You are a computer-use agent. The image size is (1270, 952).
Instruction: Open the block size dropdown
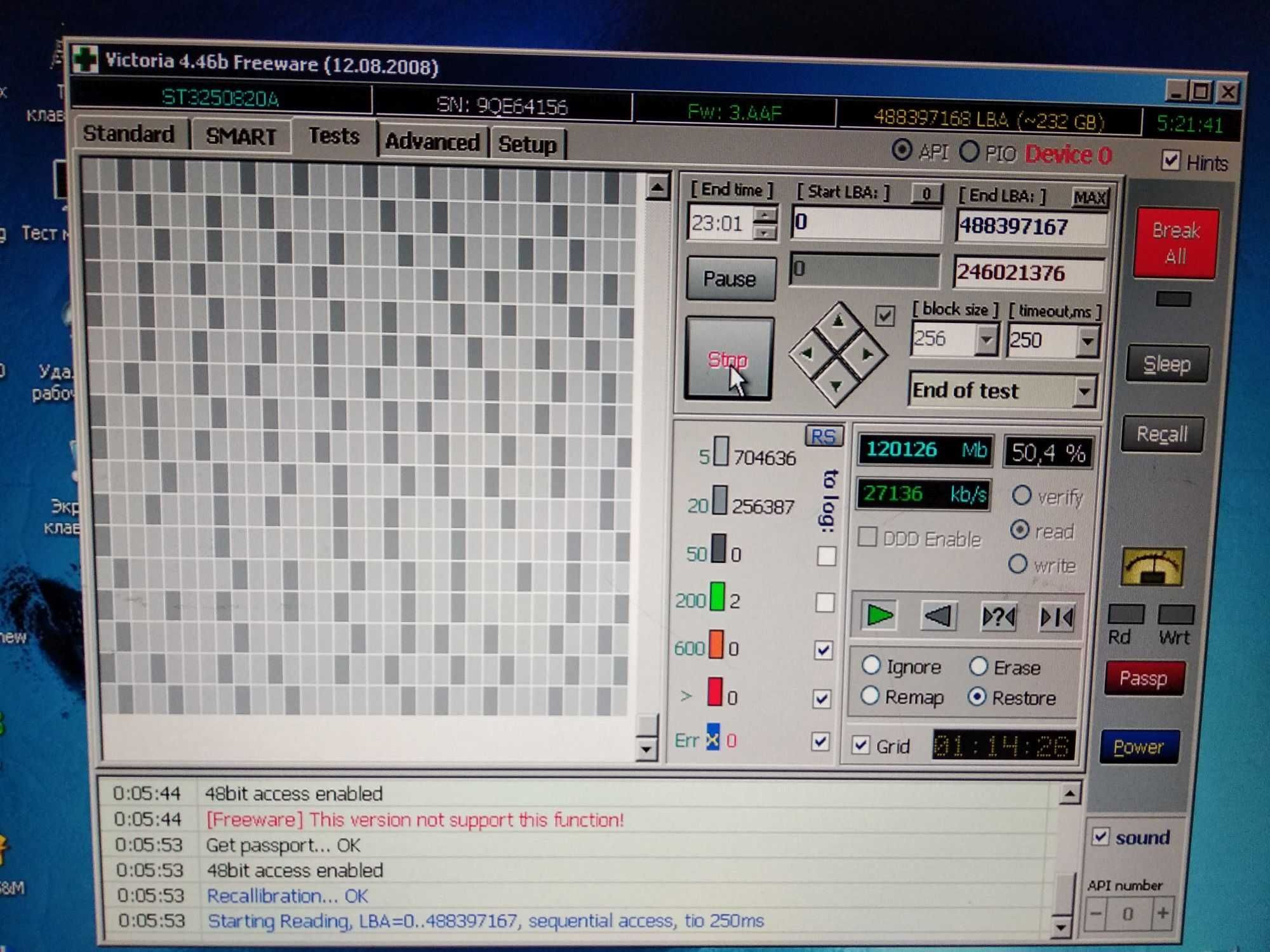click(x=986, y=340)
